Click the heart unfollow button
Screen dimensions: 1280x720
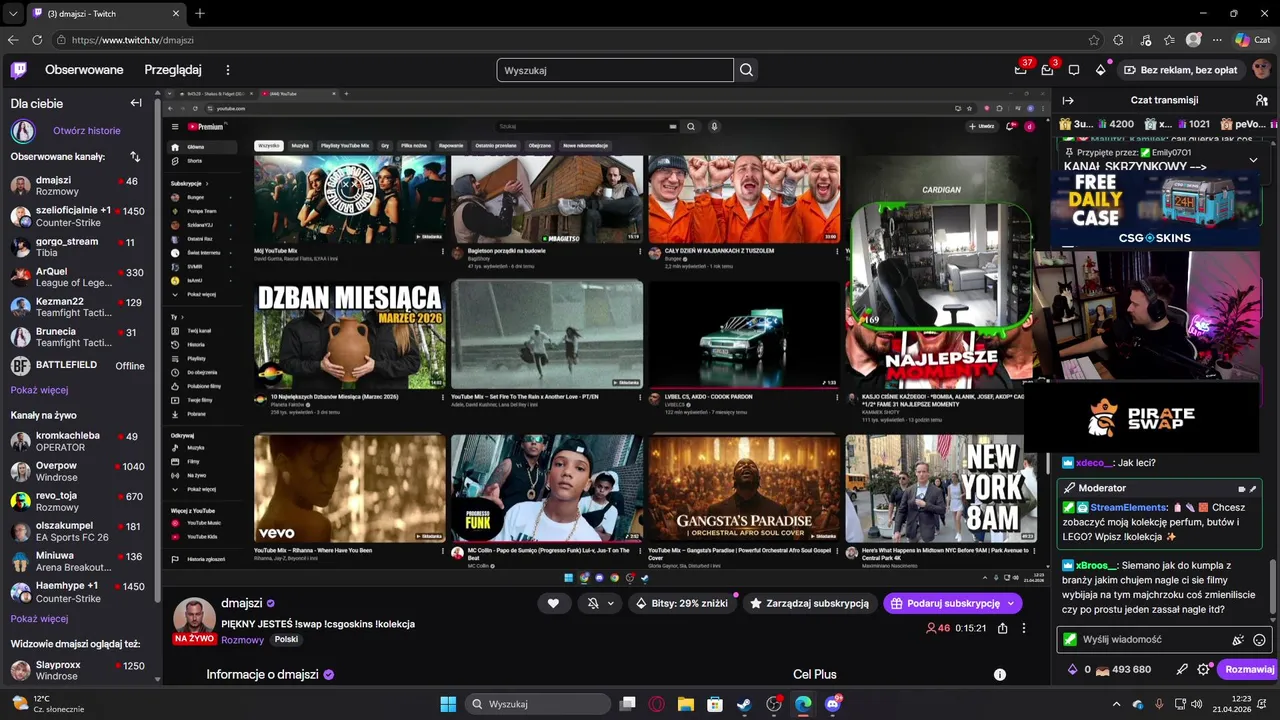[x=553, y=603]
